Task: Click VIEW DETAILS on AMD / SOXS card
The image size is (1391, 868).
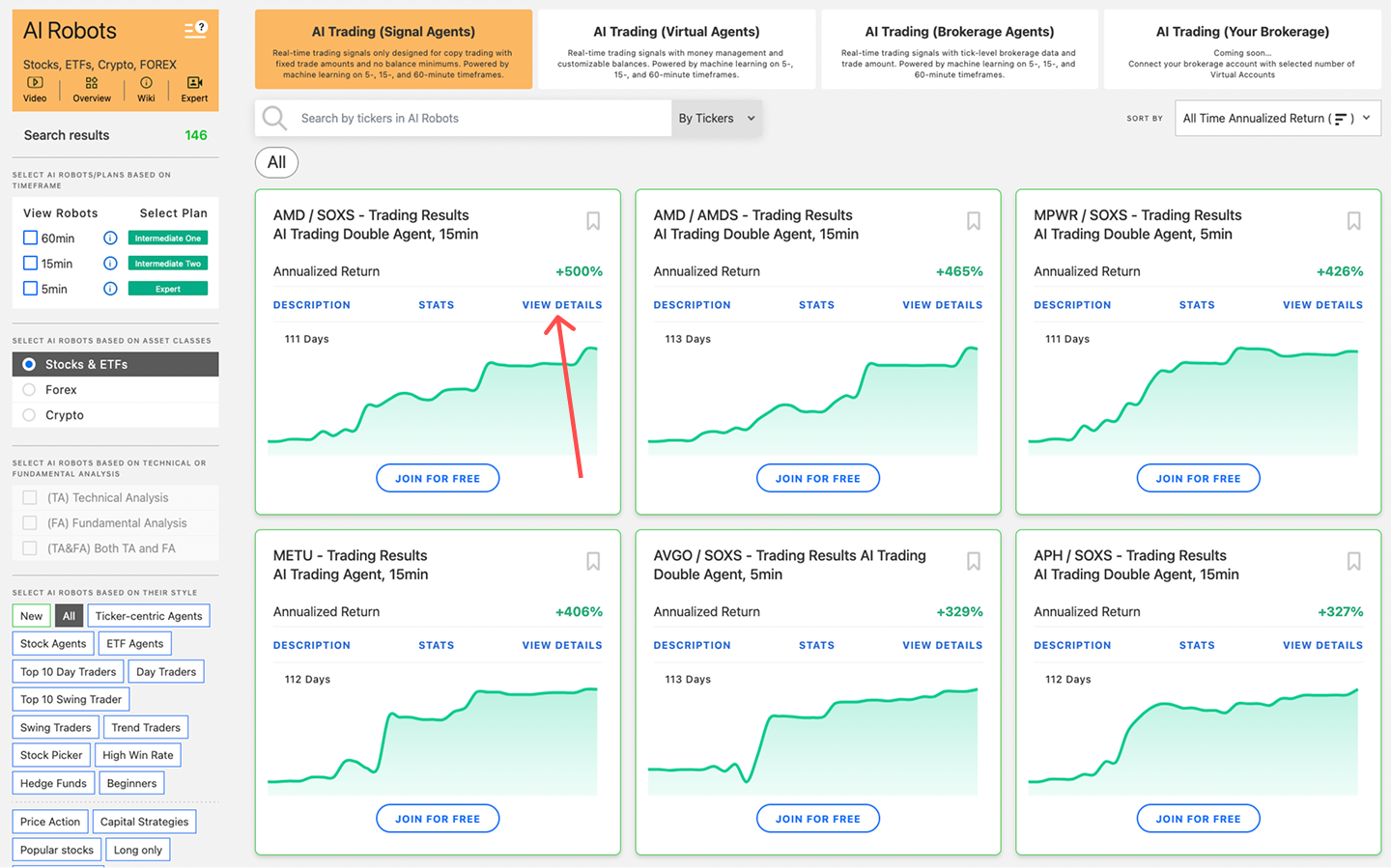Action: pyautogui.click(x=562, y=305)
